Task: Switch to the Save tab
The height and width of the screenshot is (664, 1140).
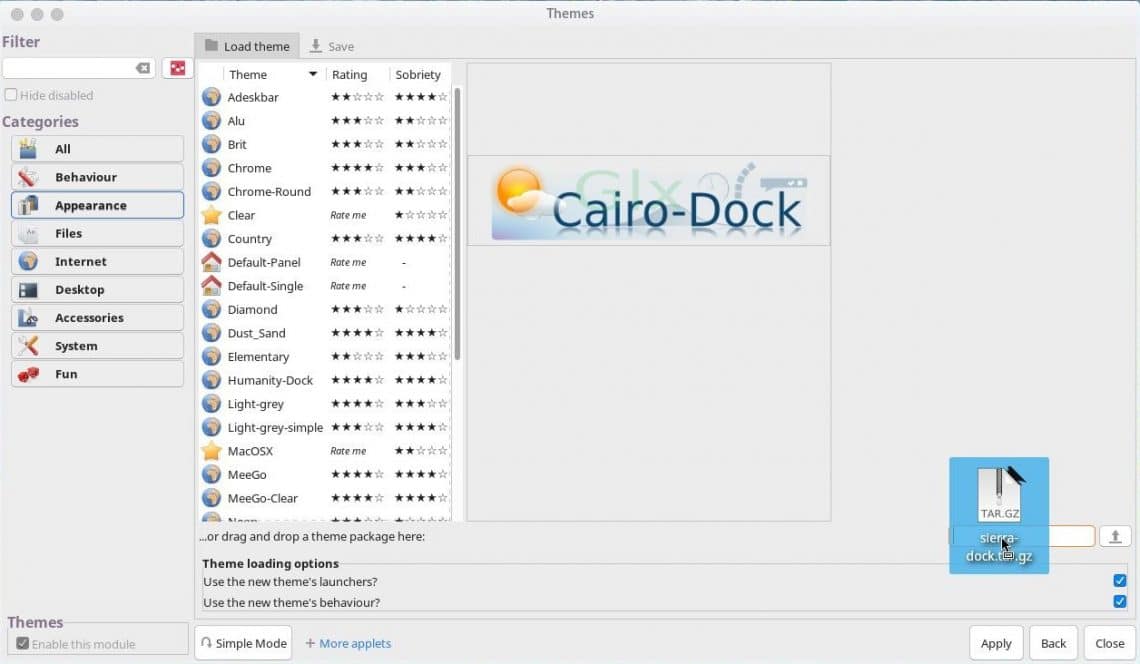Action: (332, 46)
